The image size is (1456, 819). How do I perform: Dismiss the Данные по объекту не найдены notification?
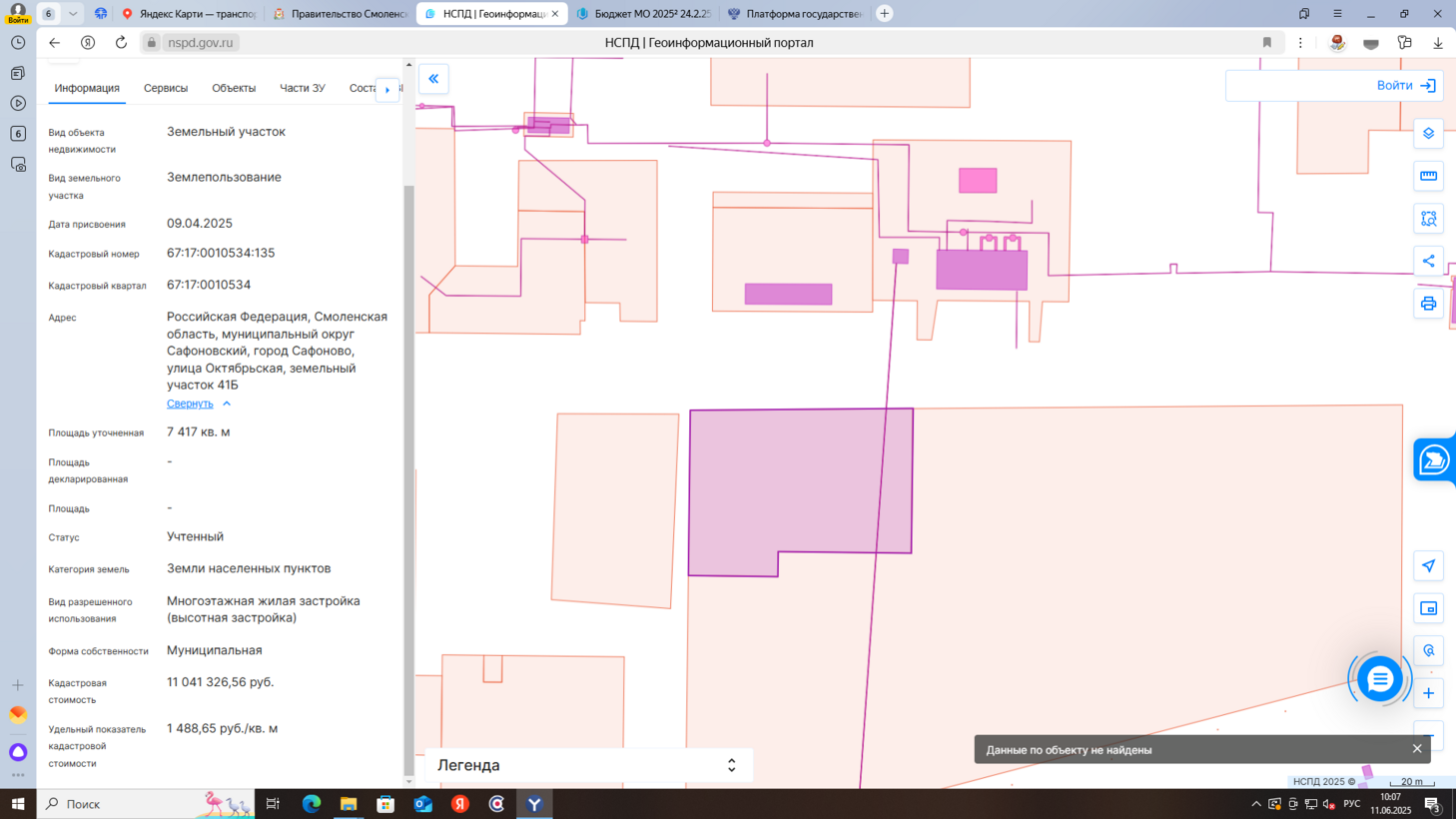[1416, 749]
